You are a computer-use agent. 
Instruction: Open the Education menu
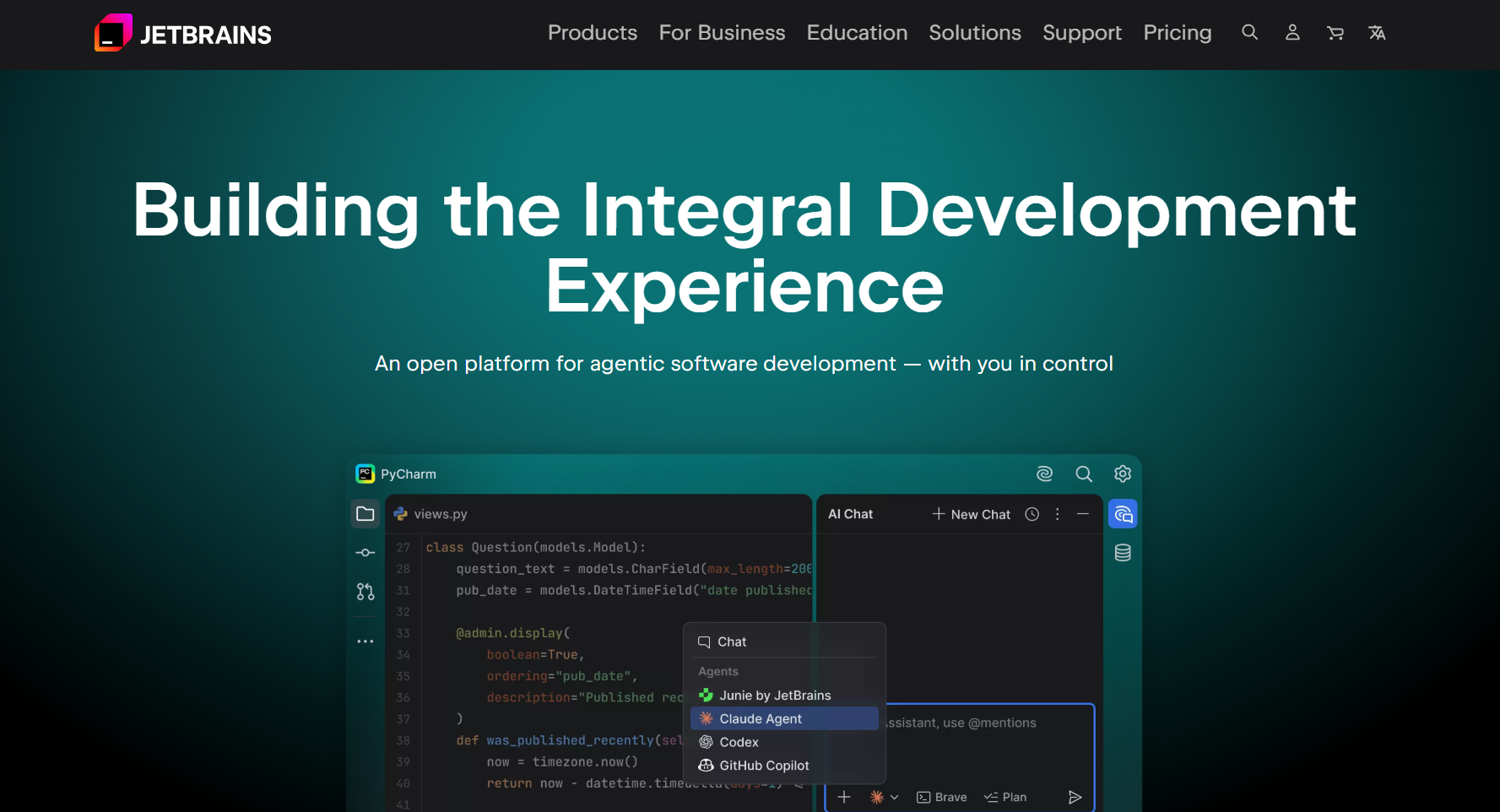[857, 33]
